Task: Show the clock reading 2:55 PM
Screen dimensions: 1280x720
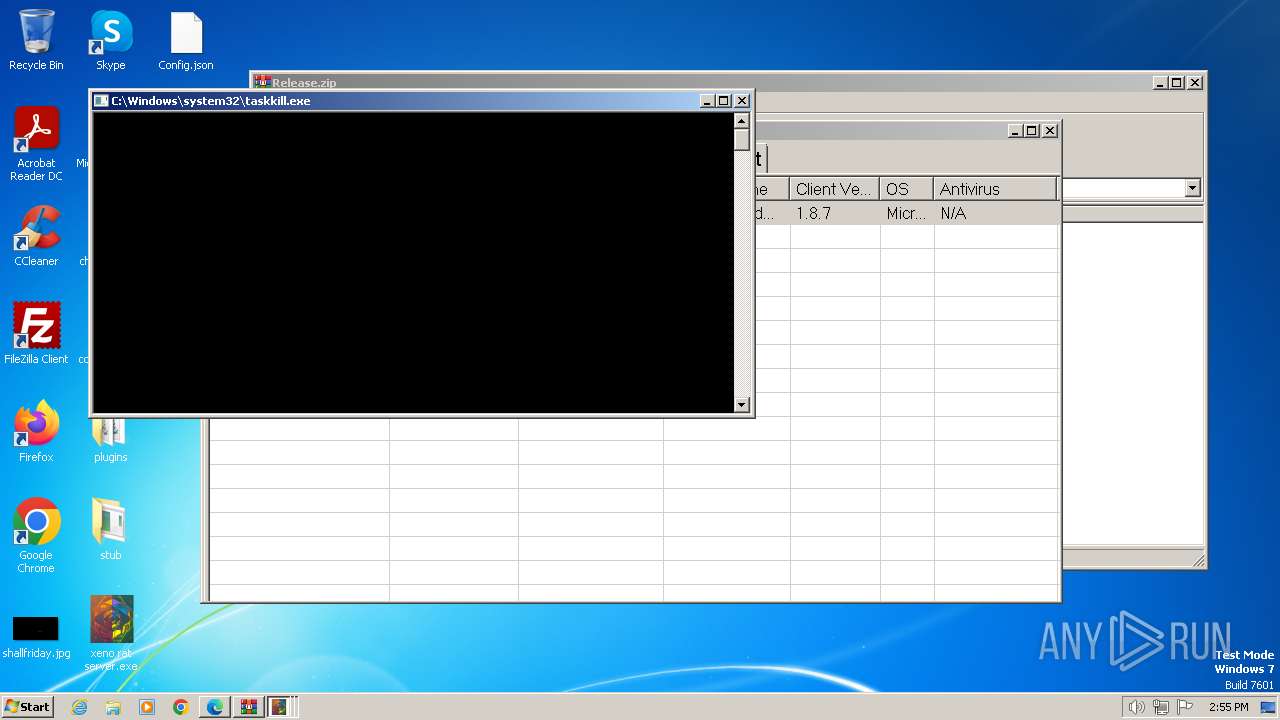Action: point(1229,707)
